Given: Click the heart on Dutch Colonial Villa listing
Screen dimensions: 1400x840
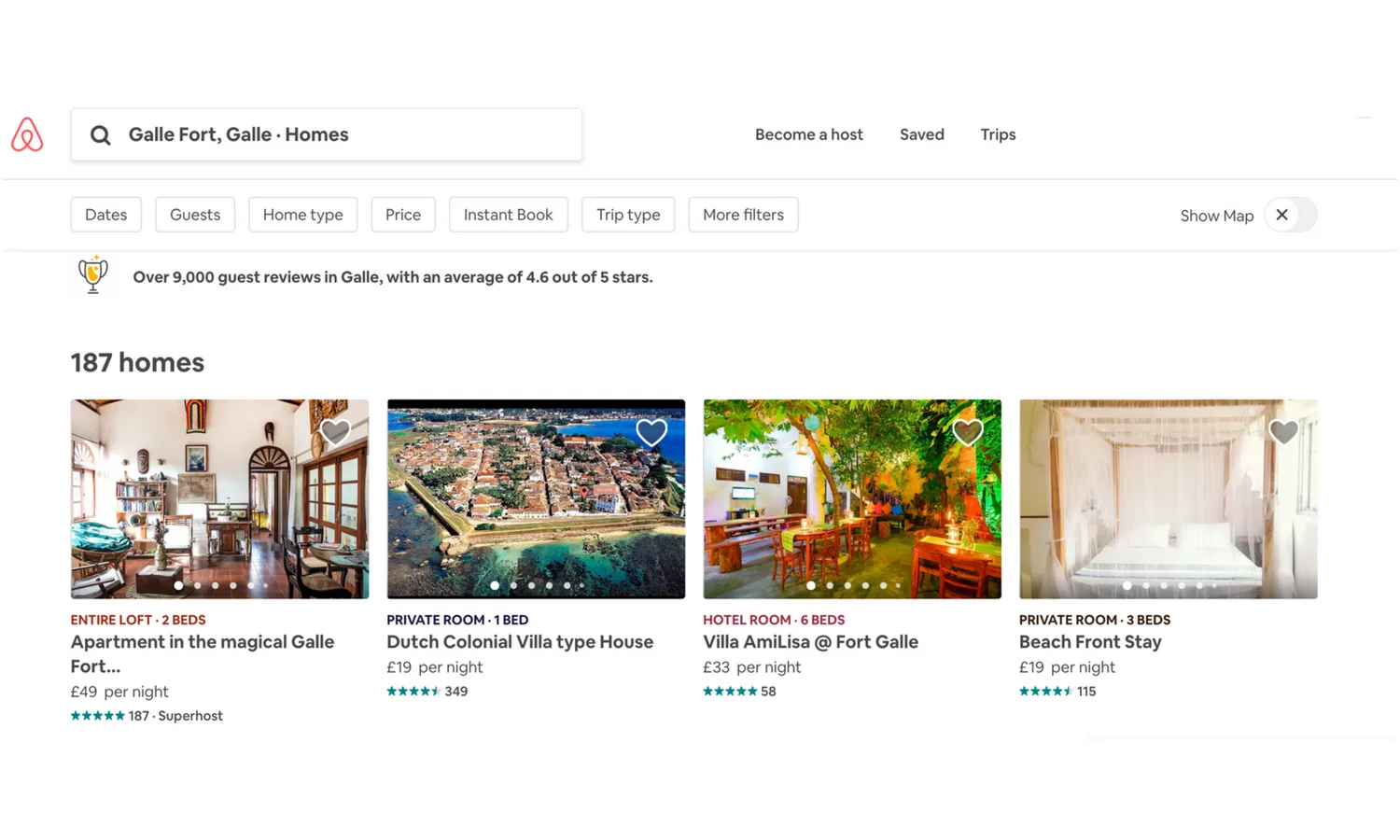Looking at the screenshot, I should [651, 431].
